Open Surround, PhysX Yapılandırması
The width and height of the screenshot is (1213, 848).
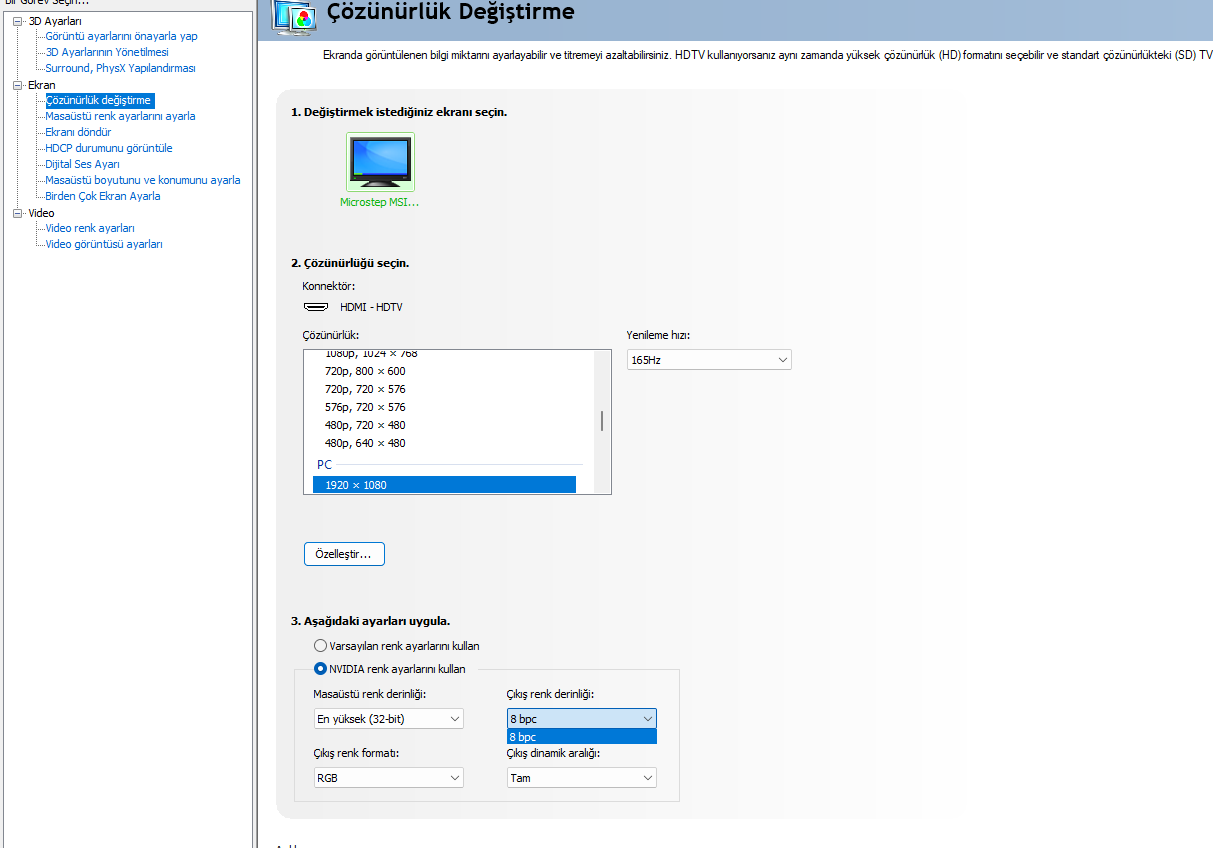tap(120, 68)
